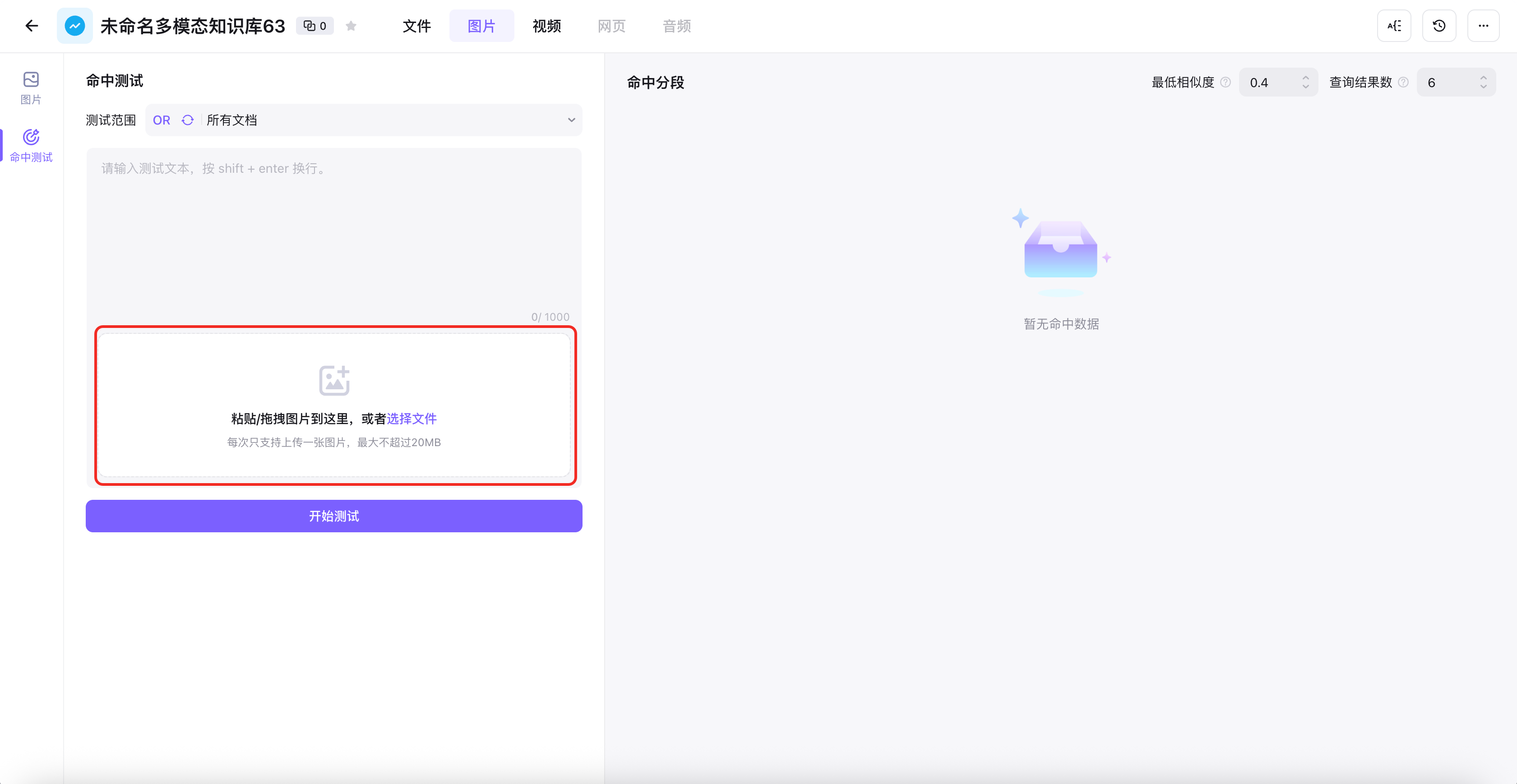Open the 图片 sidebar section
This screenshot has height=784, width=1517.
[31, 88]
